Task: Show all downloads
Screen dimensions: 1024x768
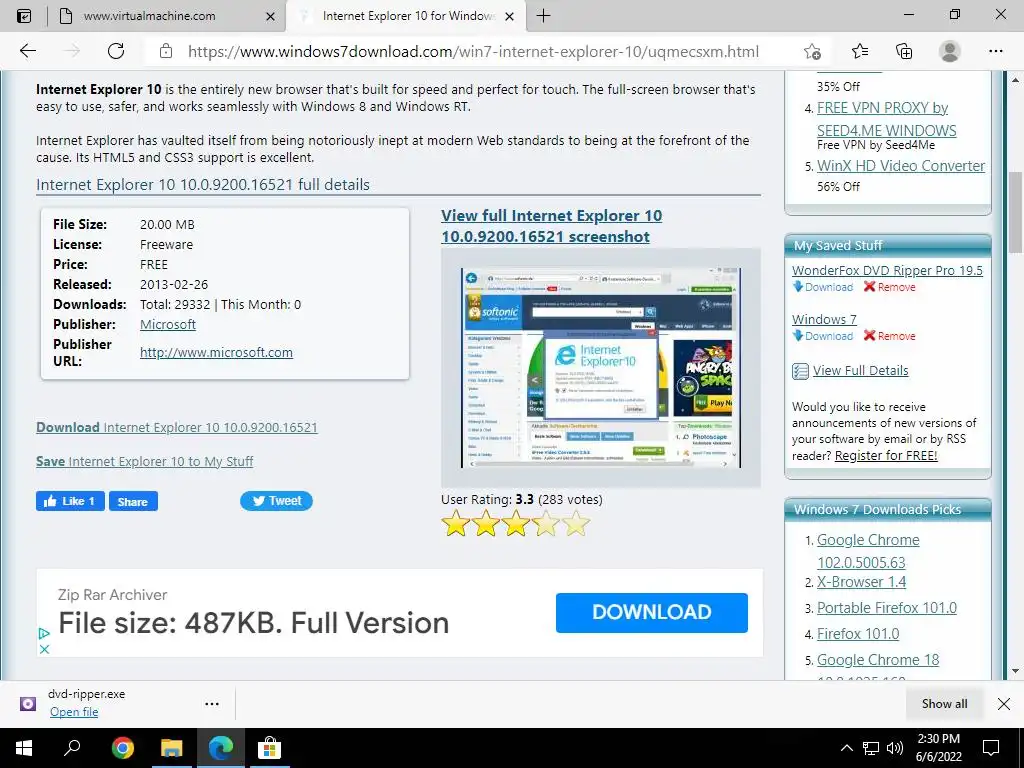Action: [944, 703]
